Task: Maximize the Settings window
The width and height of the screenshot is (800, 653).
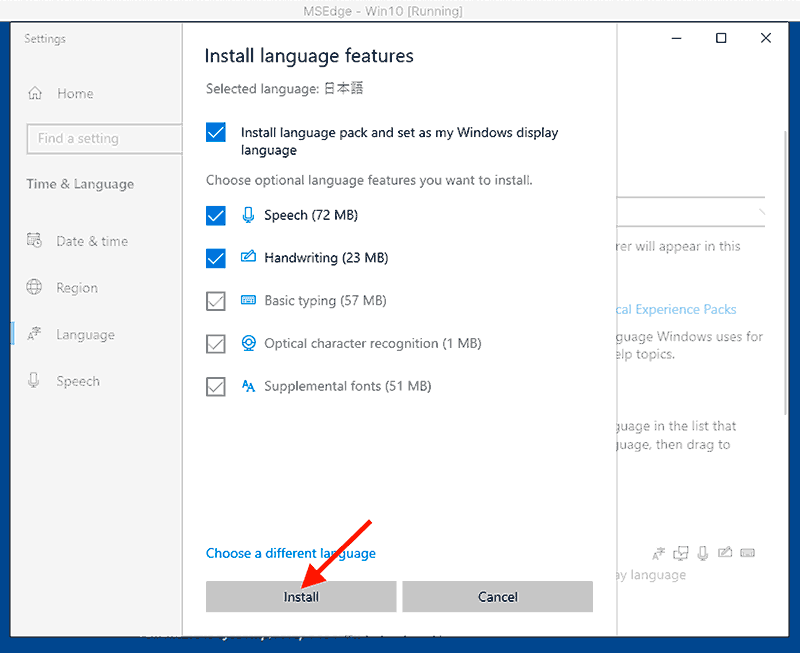Action: click(721, 39)
